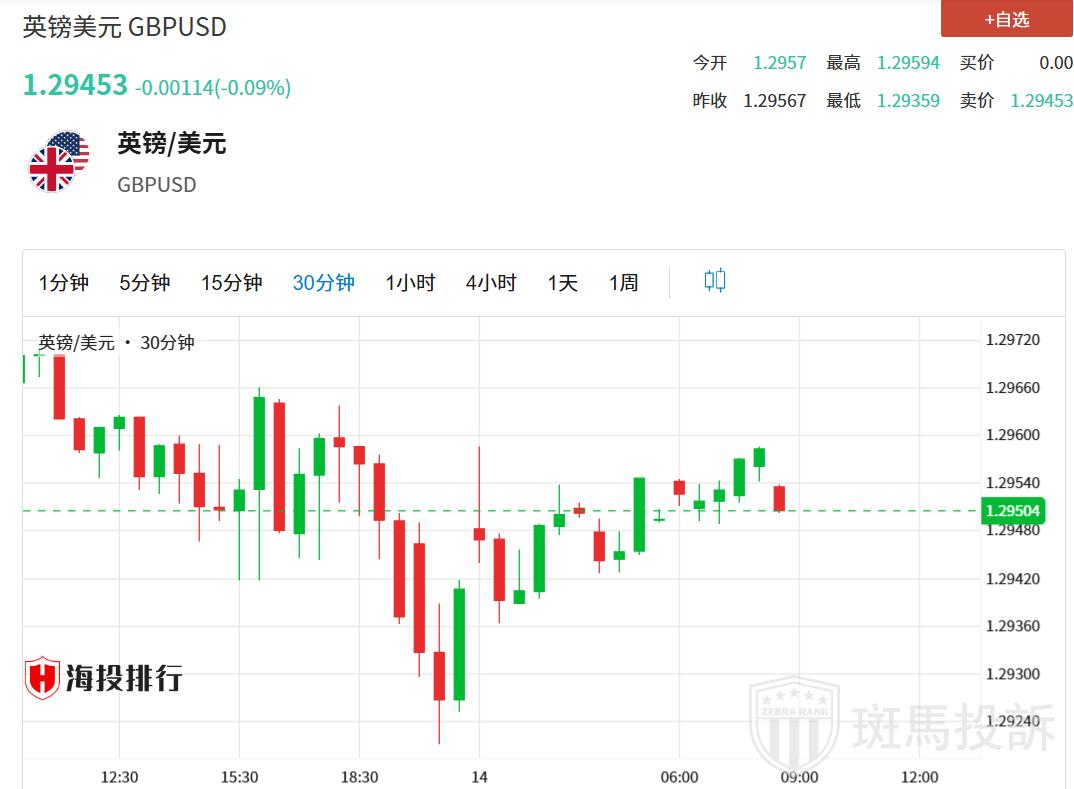Screen dimensions: 1074x789
Task: Show the 1天 daily chart
Action: (x=563, y=283)
